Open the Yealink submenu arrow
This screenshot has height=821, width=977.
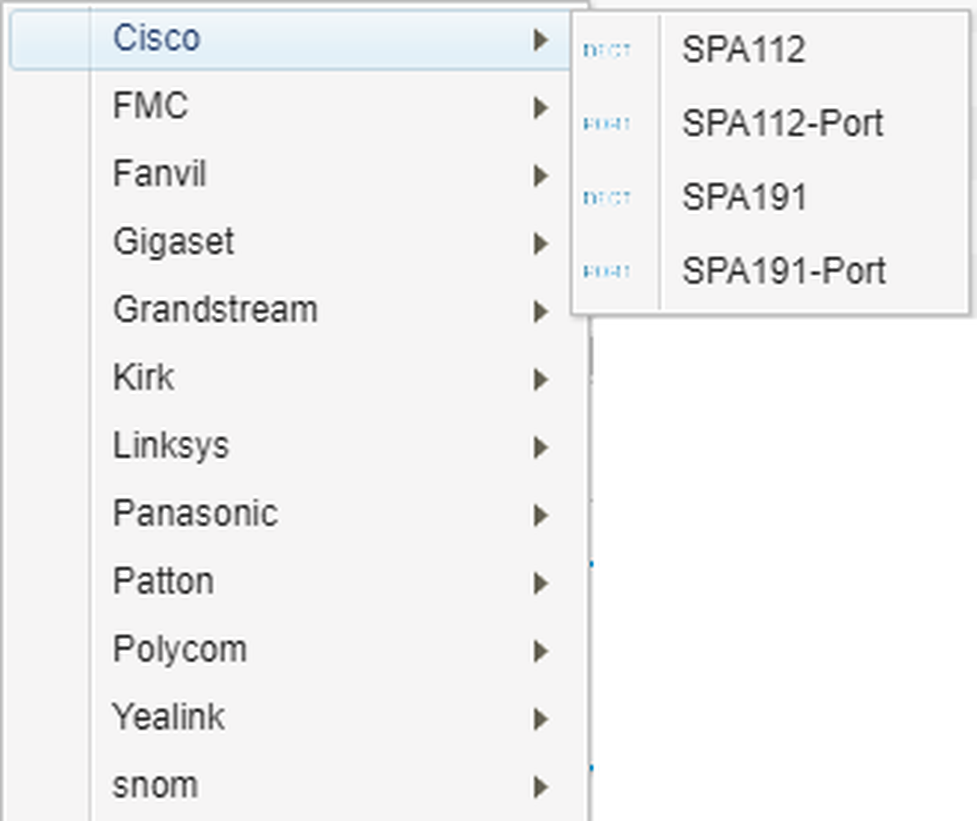click(541, 719)
